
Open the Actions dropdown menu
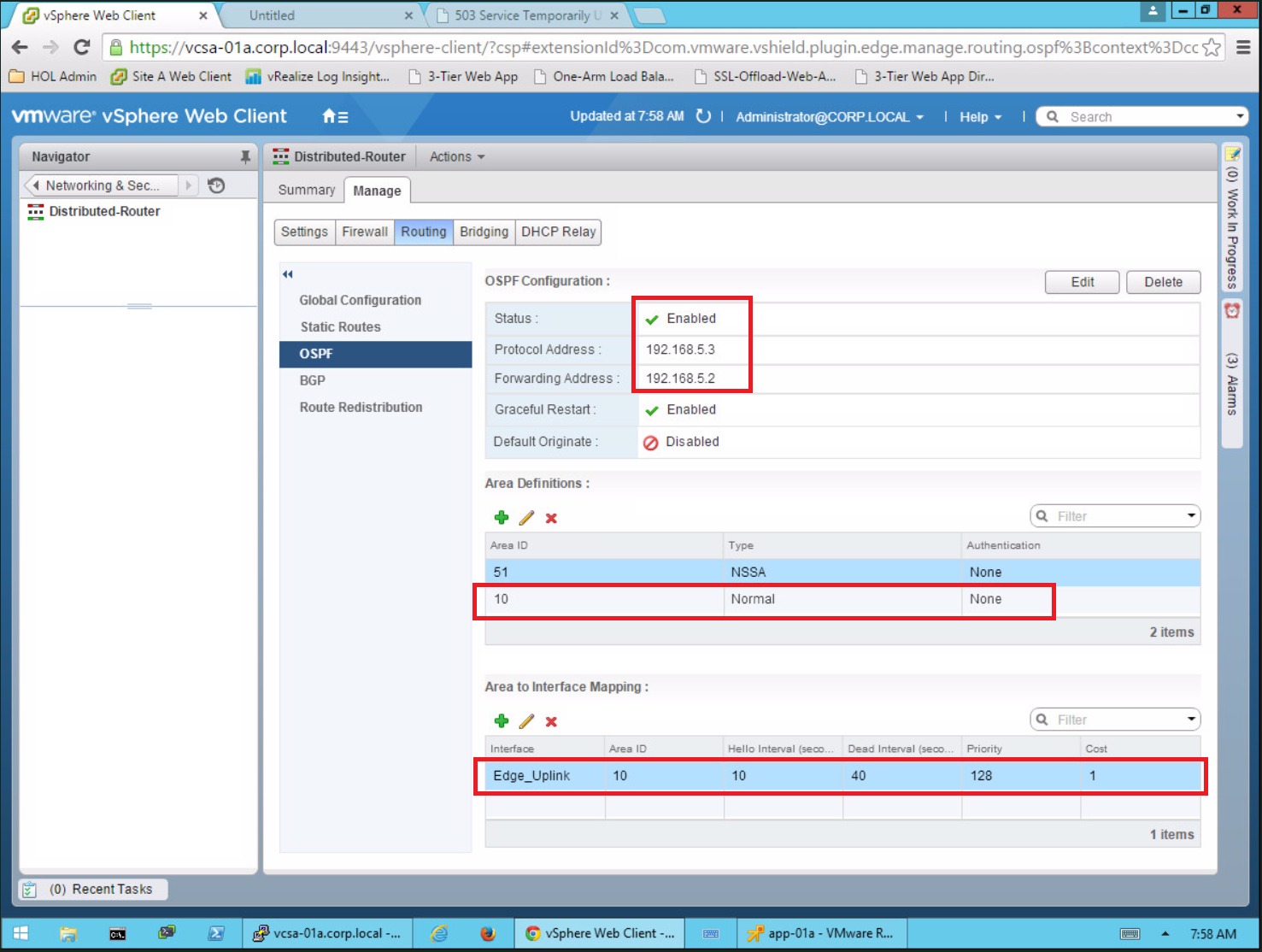(457, 156)
